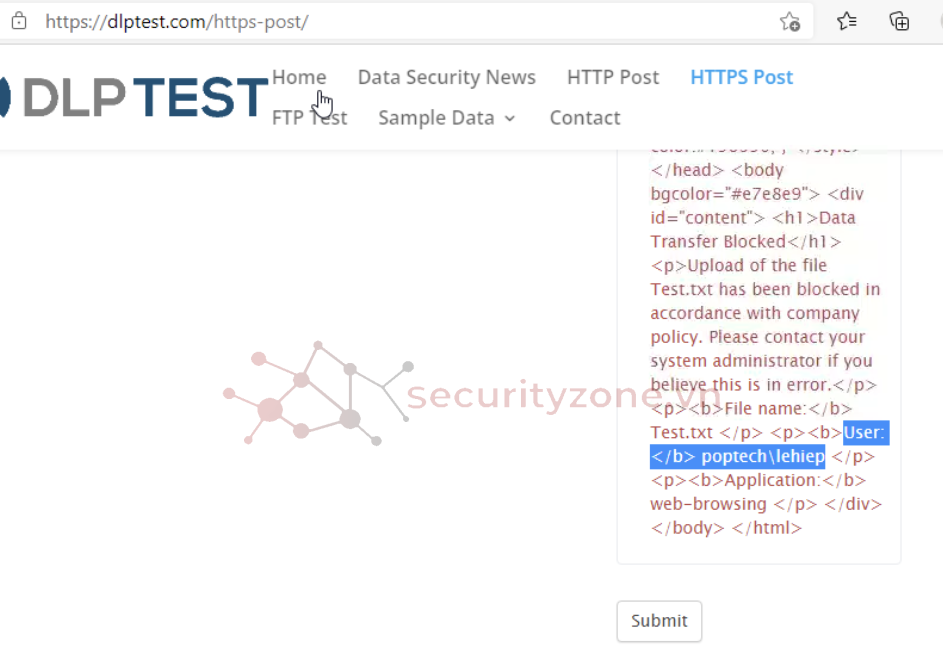Open the Contact page
The width and height of the screenshot is (943, 658).
click(585, 118)
